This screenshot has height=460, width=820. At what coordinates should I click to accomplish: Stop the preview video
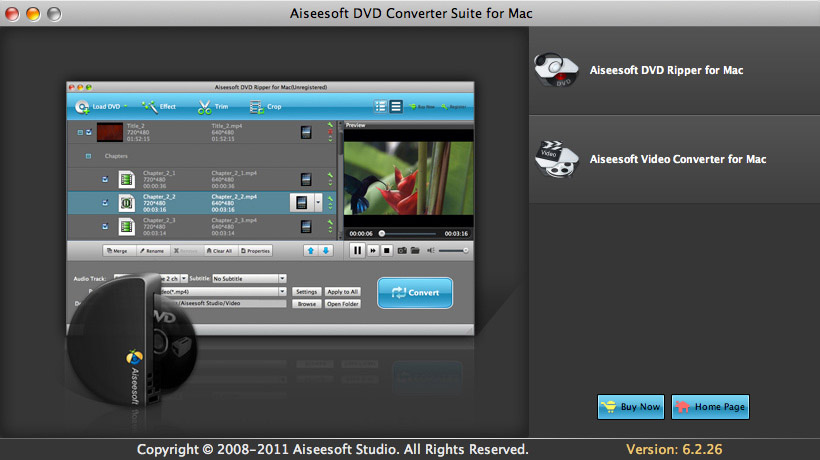click(x=386, y=250)
